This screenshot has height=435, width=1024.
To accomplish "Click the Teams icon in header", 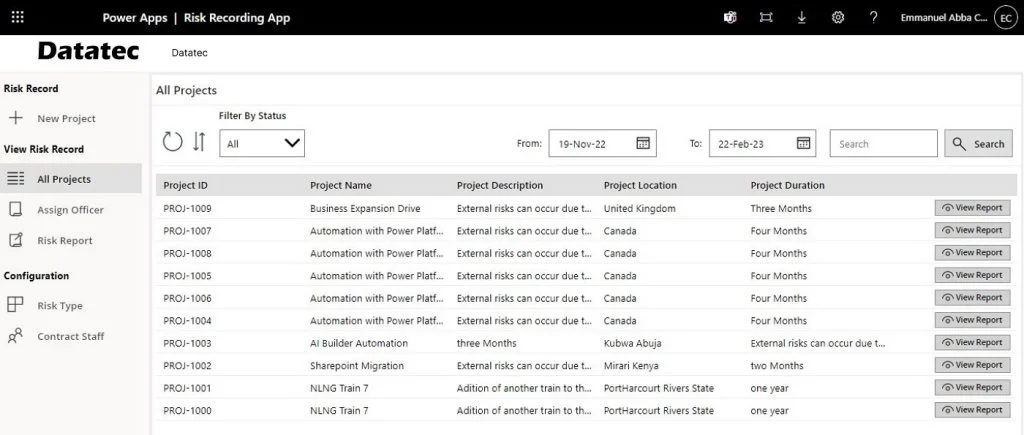I will [730, 17].
